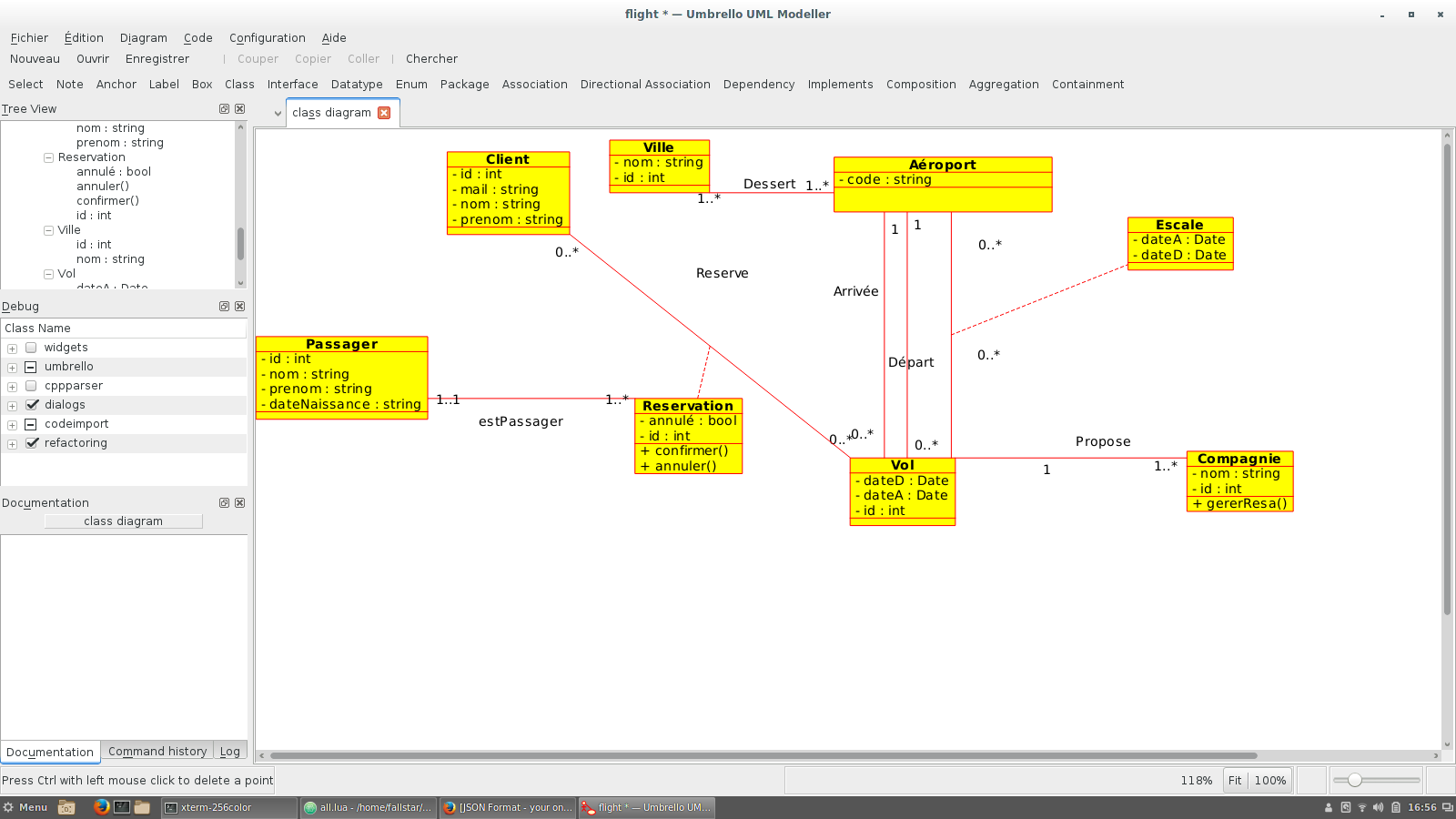Select the annuler() item under Reservation
The width and height of the screenshot is (1456, 819).
103,187
